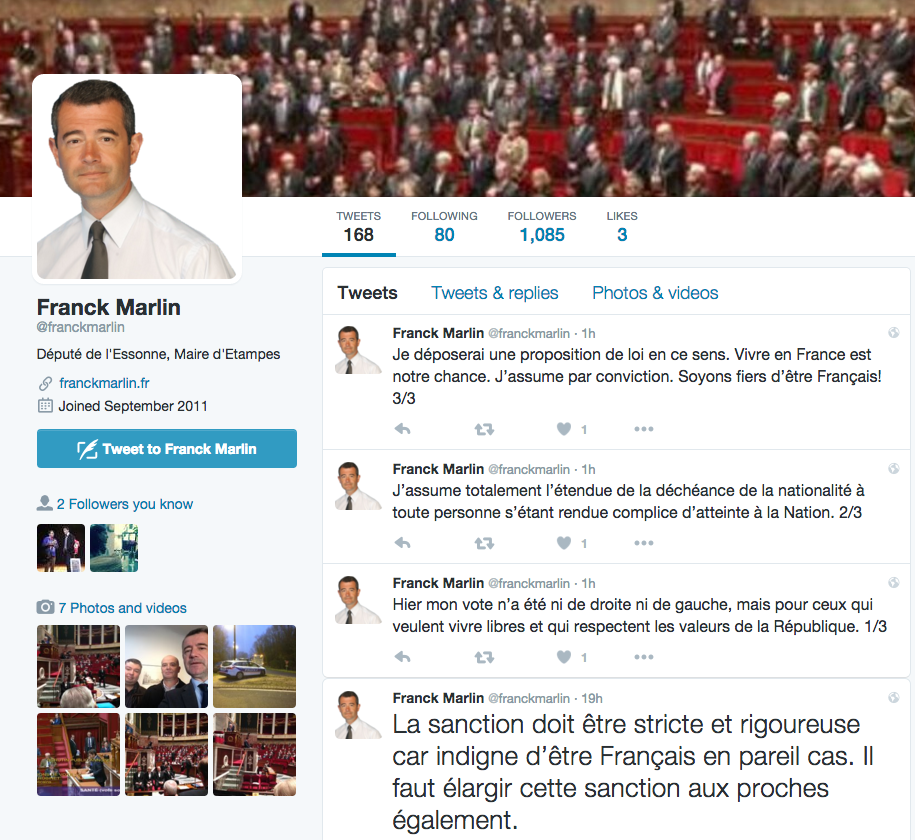Click the globe icon on the 19h tweet
915x840 pixels.
893,697
